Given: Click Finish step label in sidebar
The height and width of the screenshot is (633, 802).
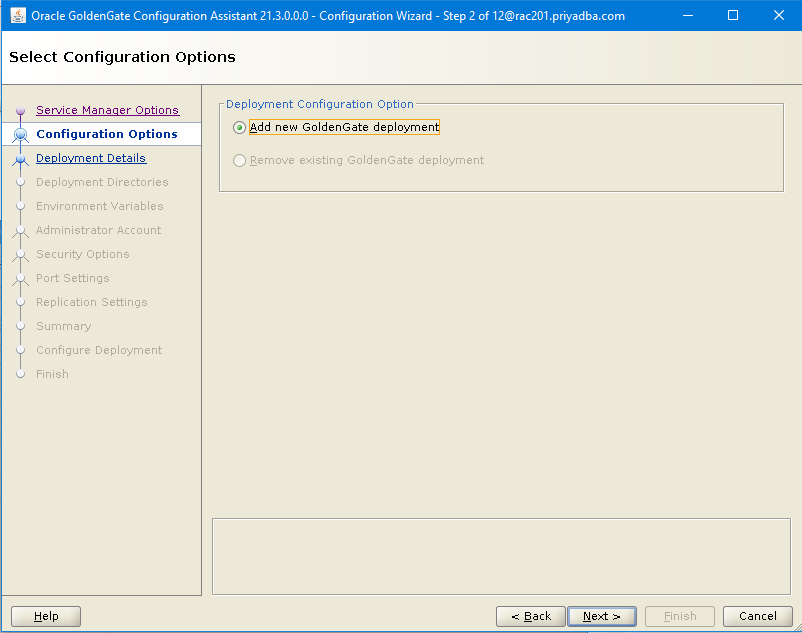Looking at the screenshot, I should coord(52,374).
